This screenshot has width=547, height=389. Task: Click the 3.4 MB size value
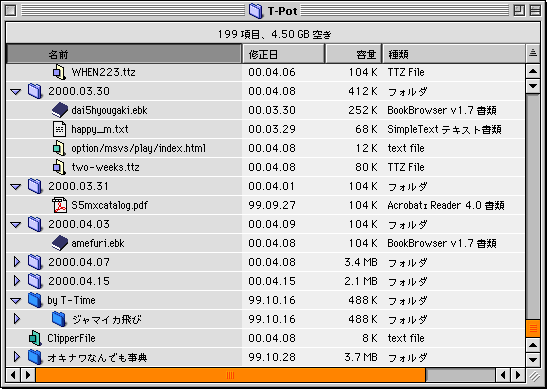coord(361,262)
